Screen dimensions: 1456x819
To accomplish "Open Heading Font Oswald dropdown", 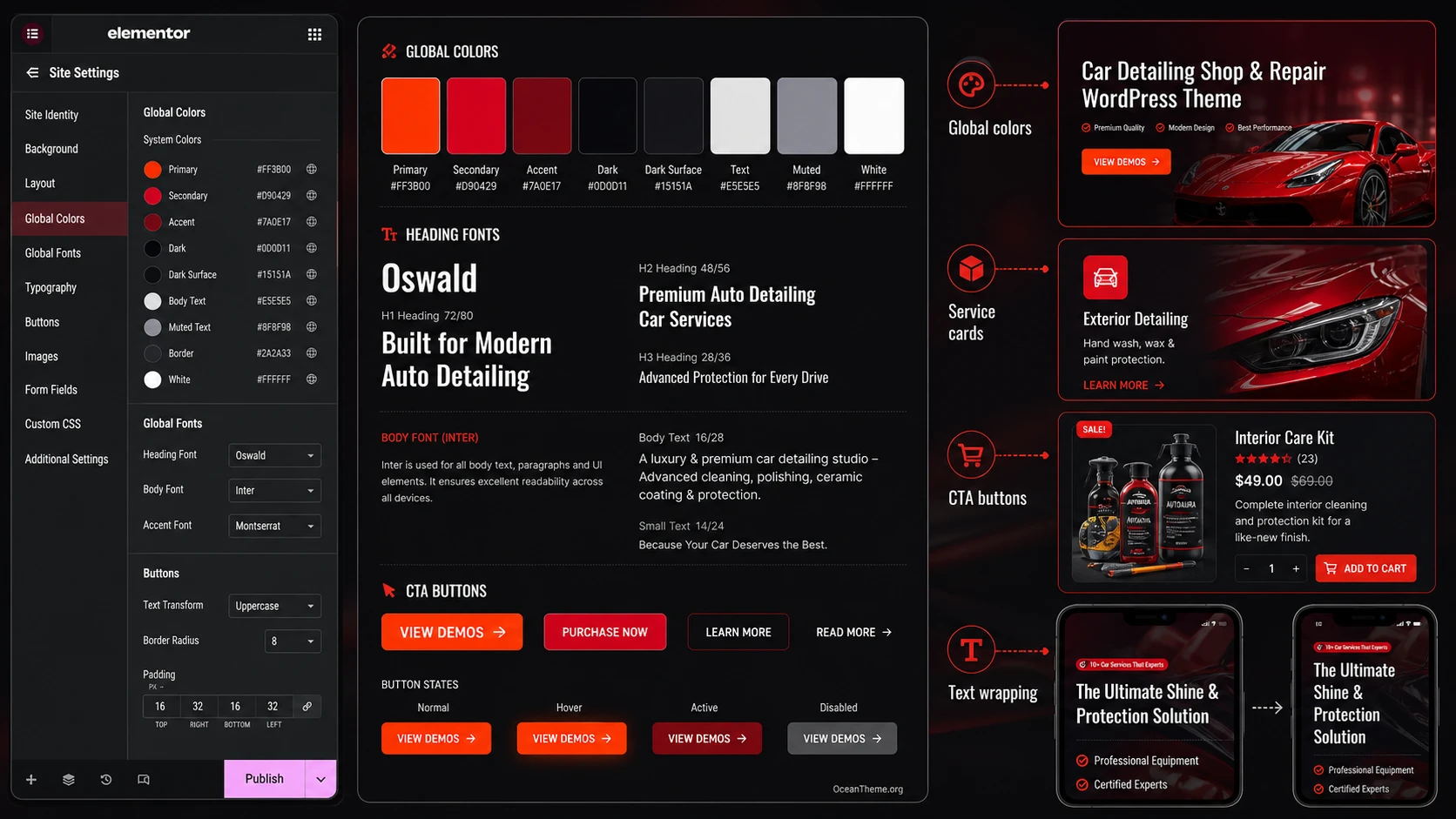I will 274,455.
